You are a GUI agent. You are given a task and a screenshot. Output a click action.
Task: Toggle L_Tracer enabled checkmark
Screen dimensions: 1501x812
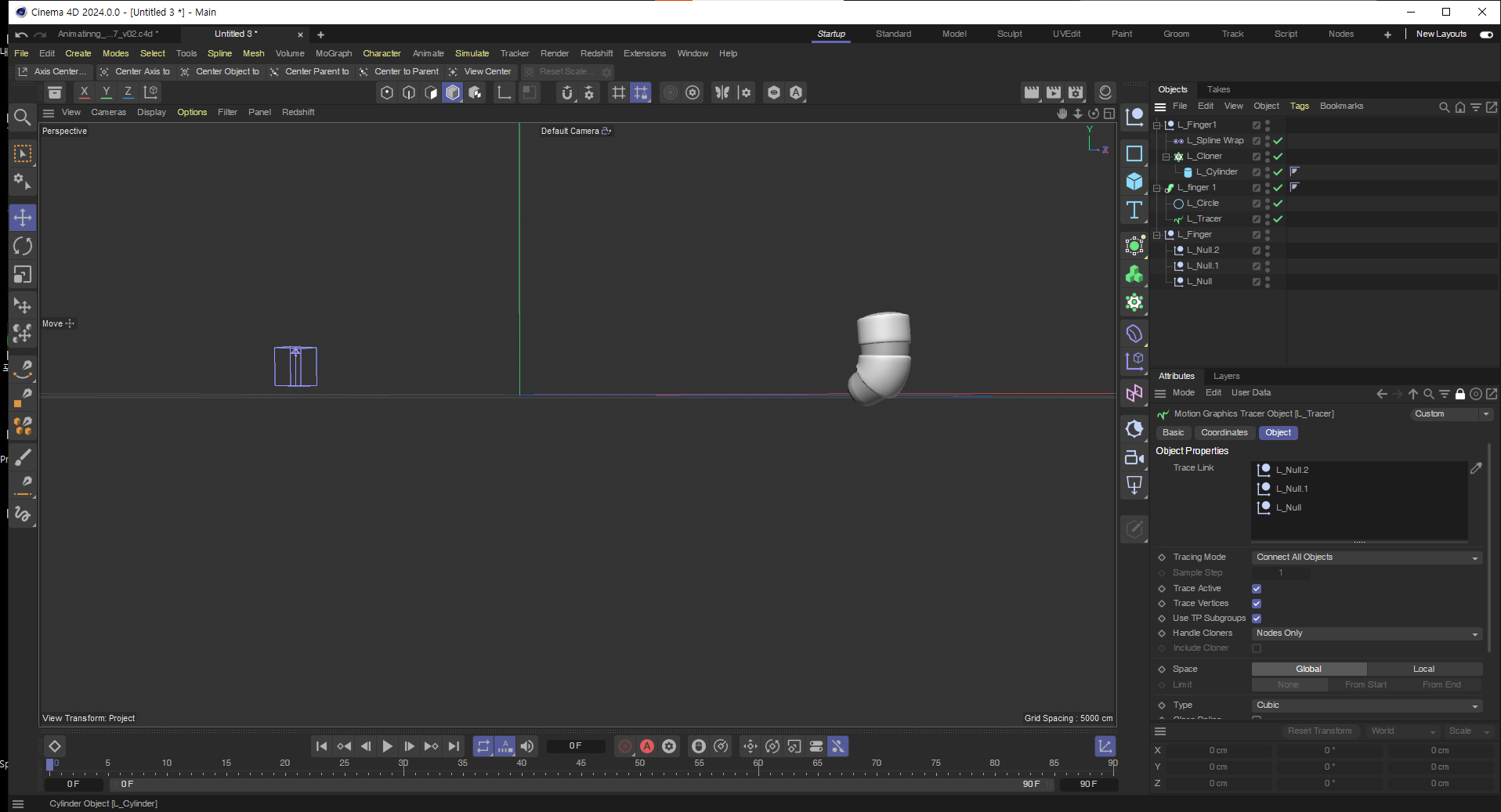[x=1278, y=219]
